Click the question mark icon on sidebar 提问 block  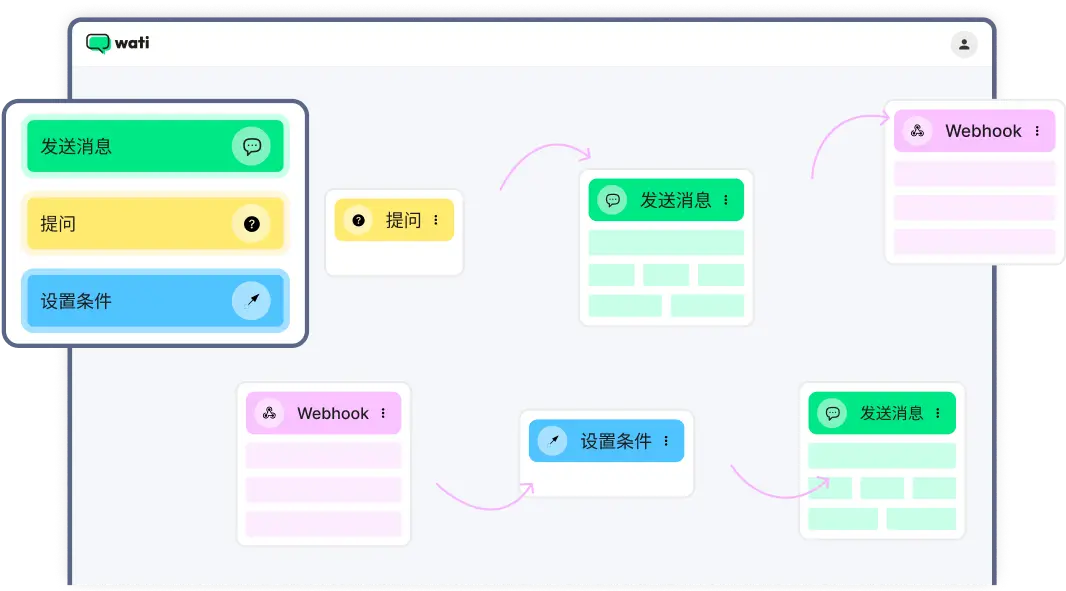click(253, 223)
